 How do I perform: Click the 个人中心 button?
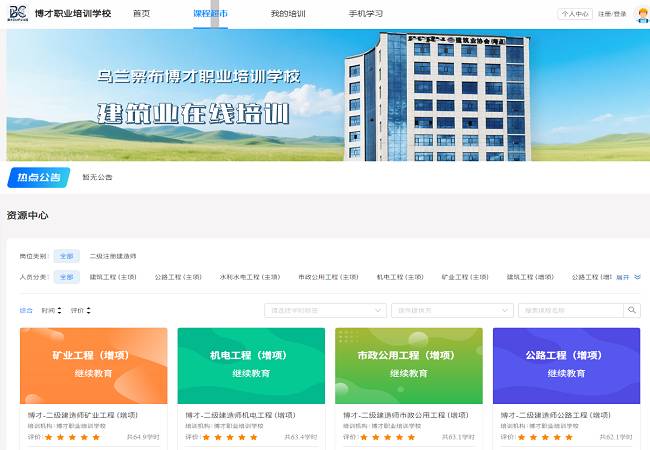(575, 14)
